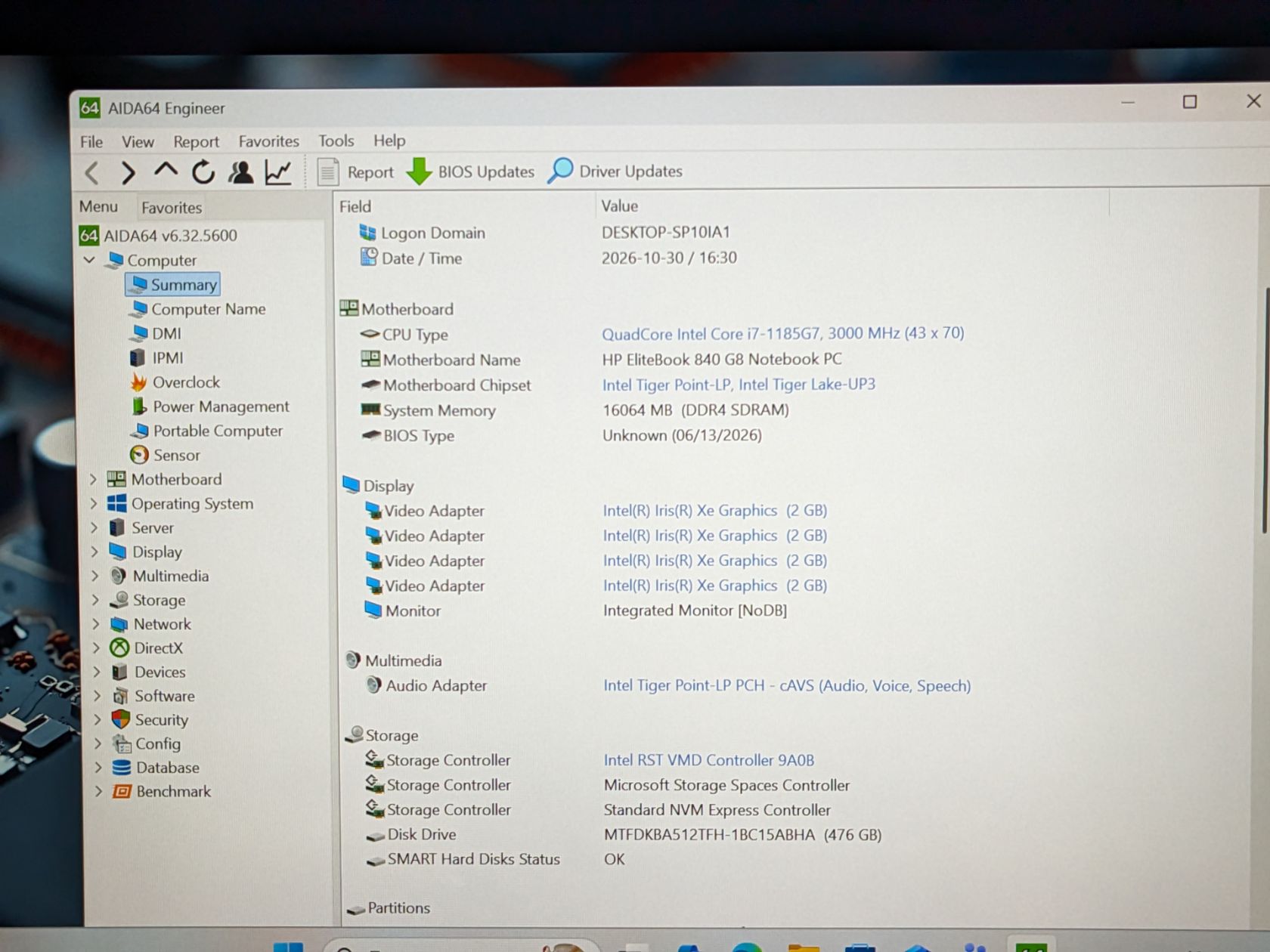Open the Intel Tiger Point-LP PCH audio link
Screen dimensions: 1270x952
[x=787, y=685]
